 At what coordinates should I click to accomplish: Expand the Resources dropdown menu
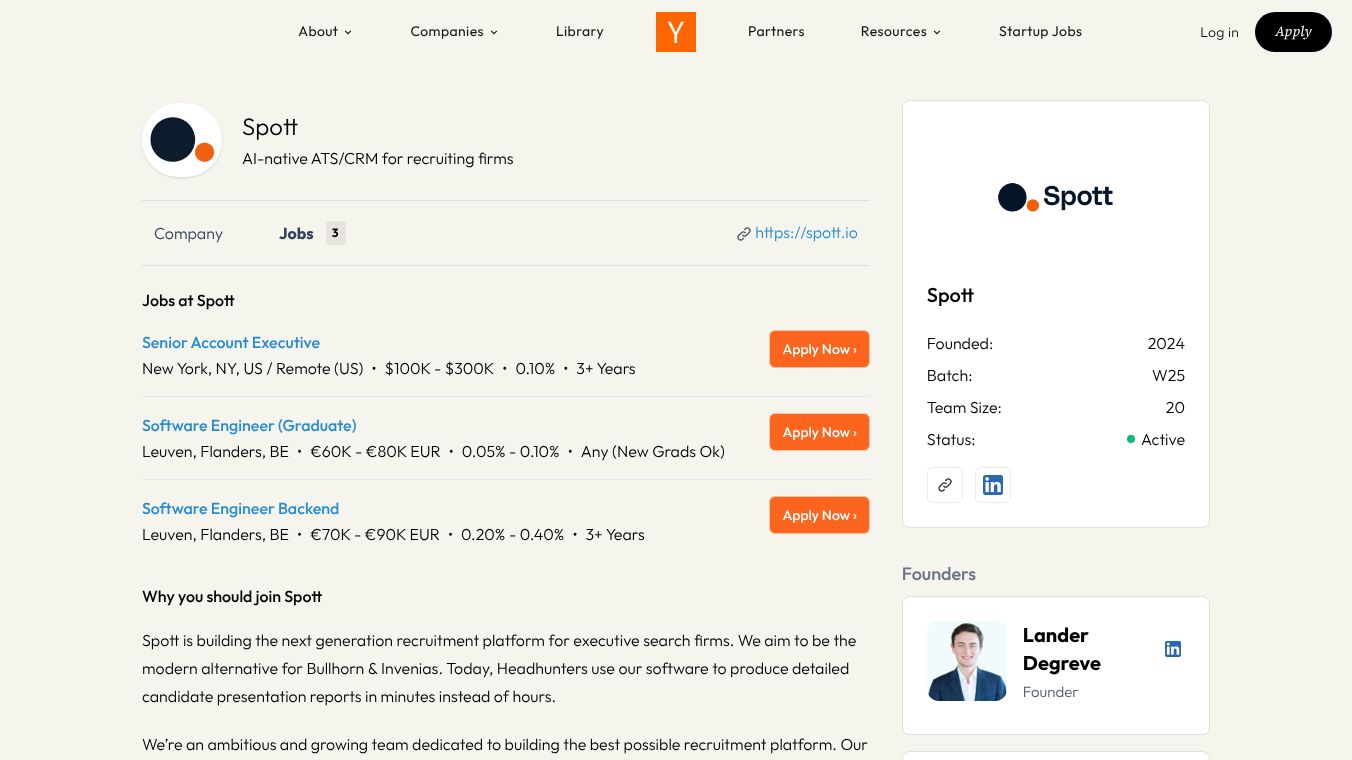coord(900,32)
